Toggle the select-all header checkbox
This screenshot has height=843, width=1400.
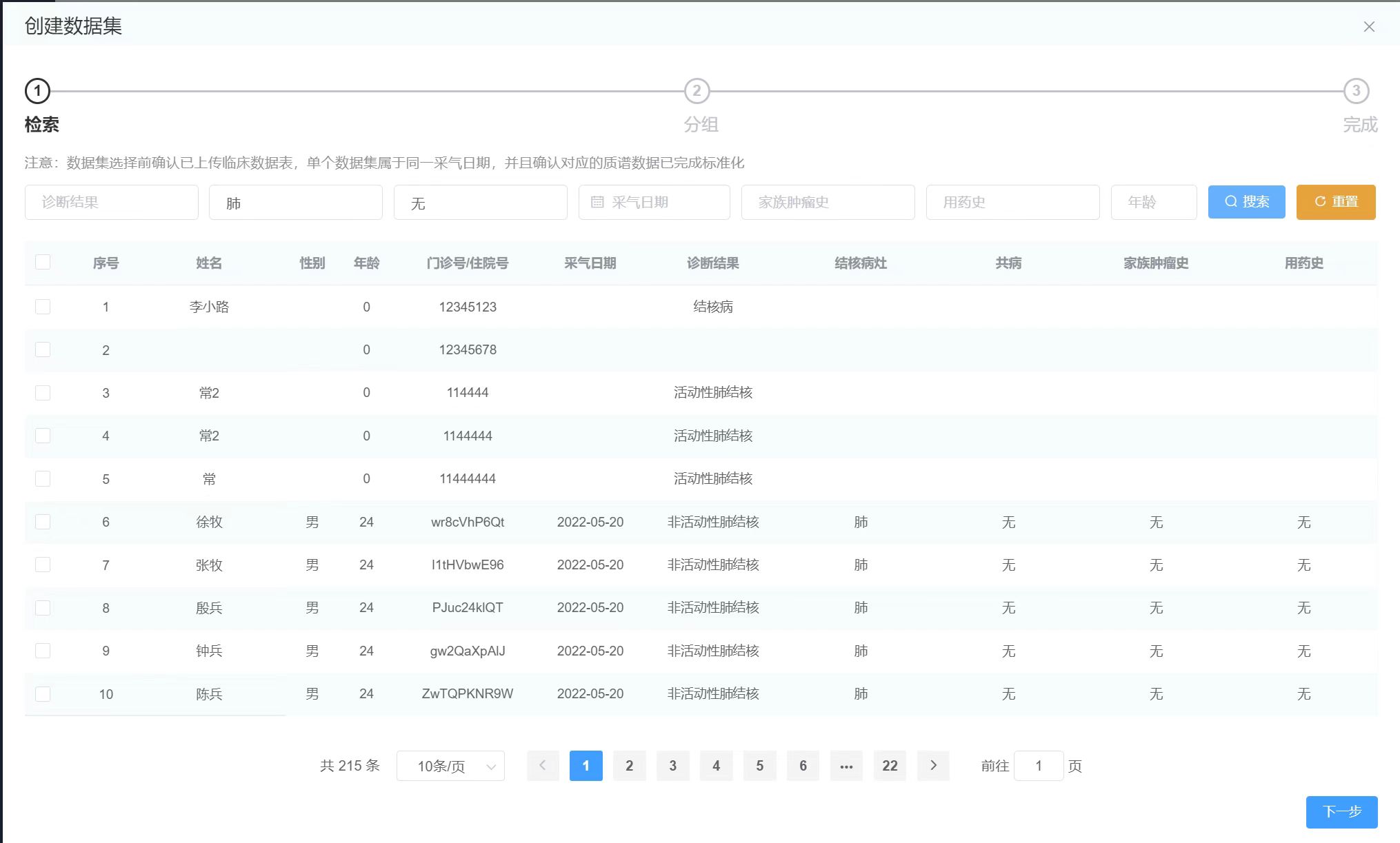[x=43, y=262]
